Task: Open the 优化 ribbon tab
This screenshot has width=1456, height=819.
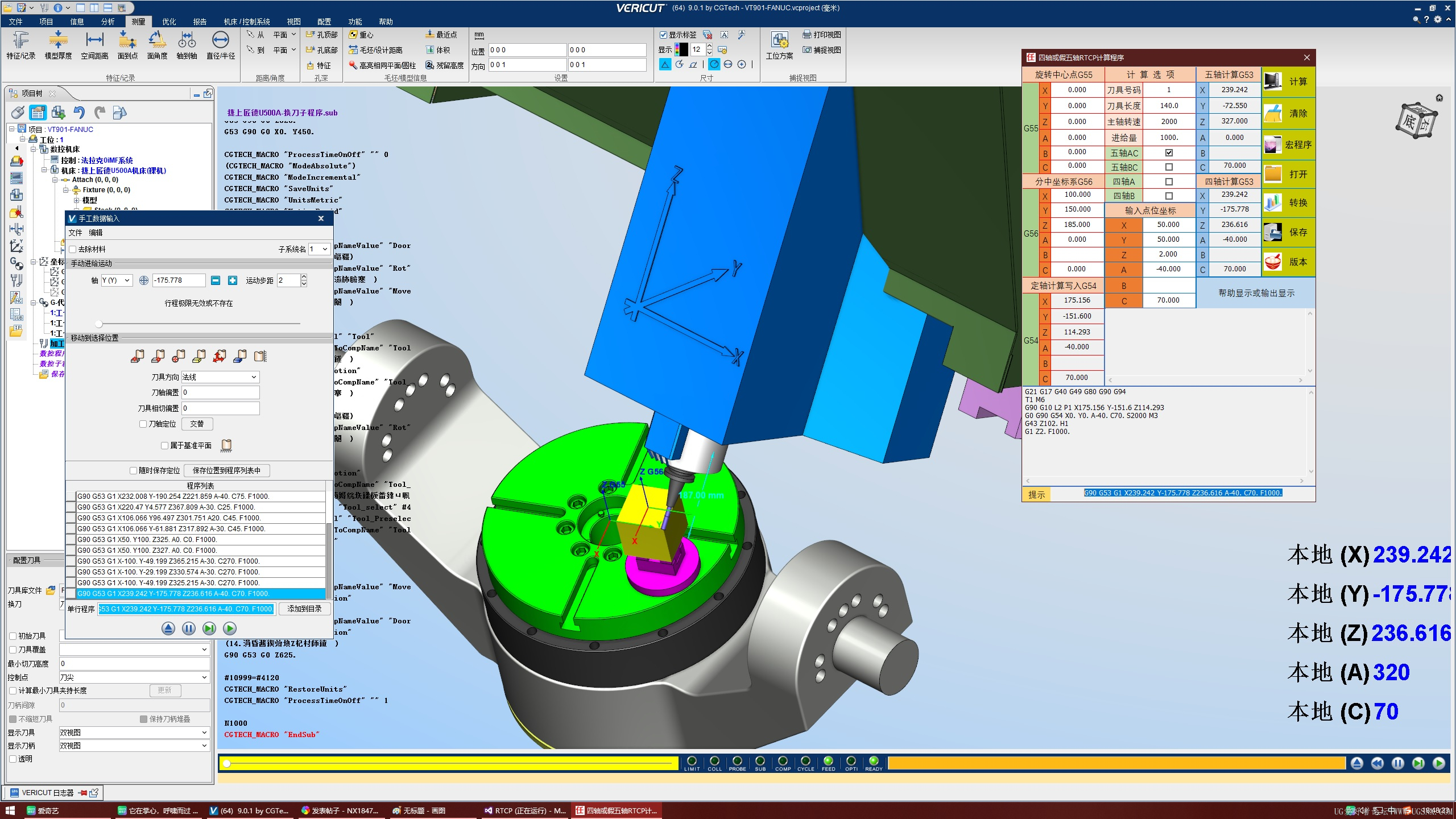Action: (x=169, y=22)
